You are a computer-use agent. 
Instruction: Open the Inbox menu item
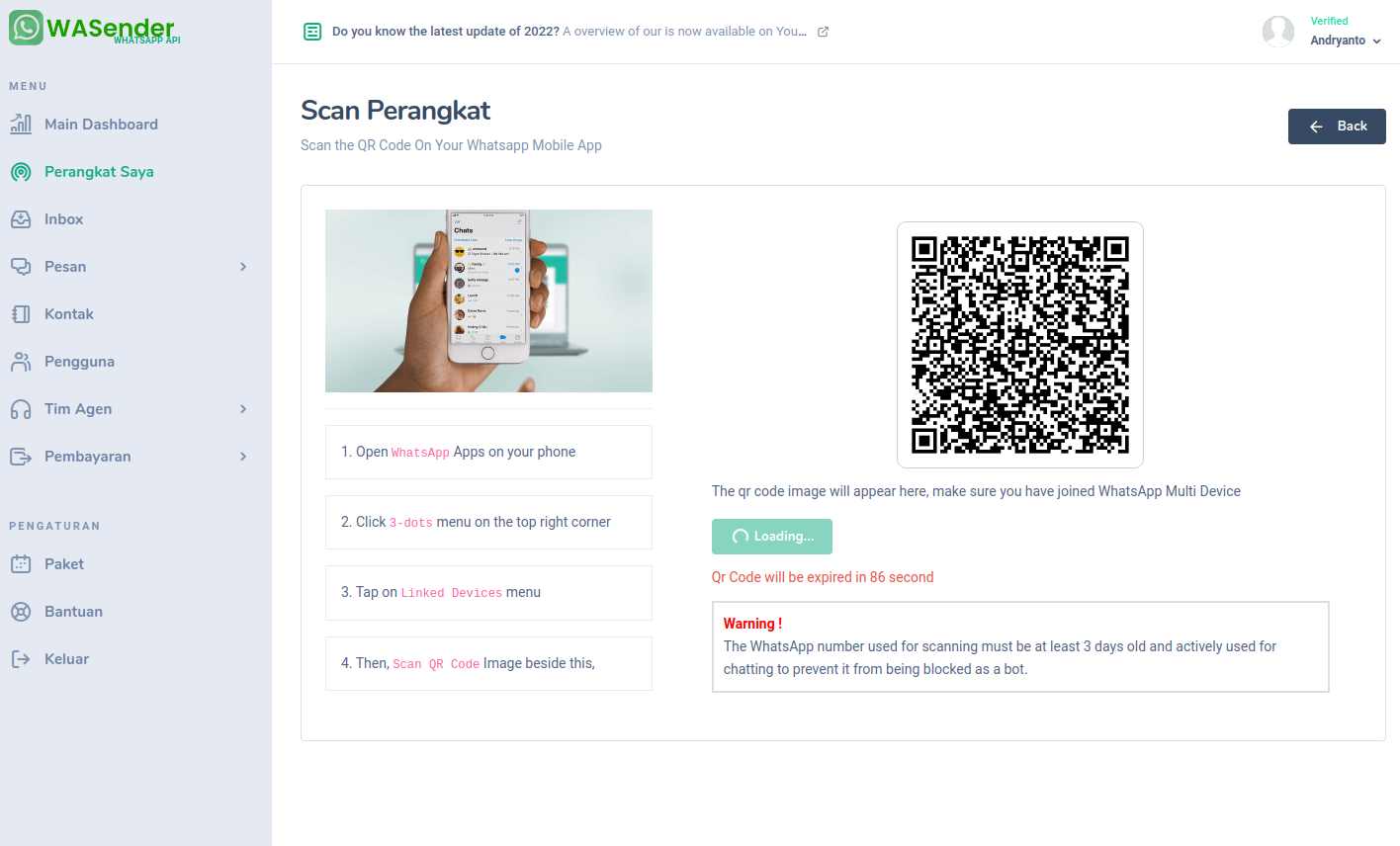click(x=63, y=219)
